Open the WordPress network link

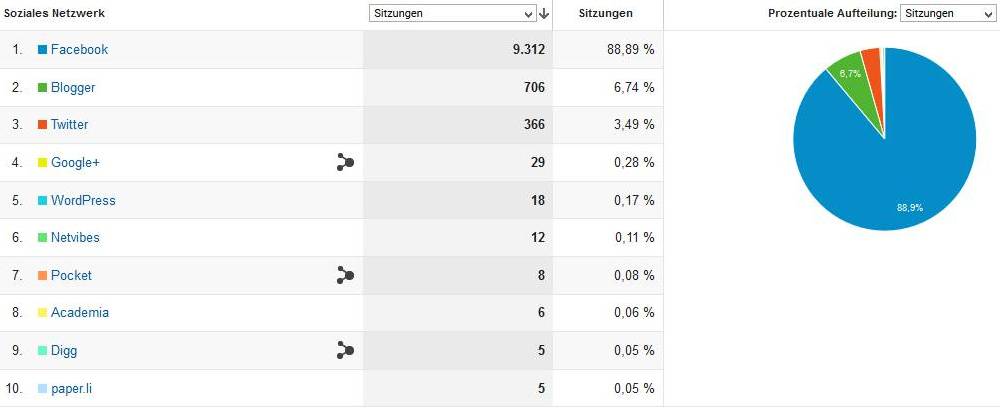(x=83, y=200)
